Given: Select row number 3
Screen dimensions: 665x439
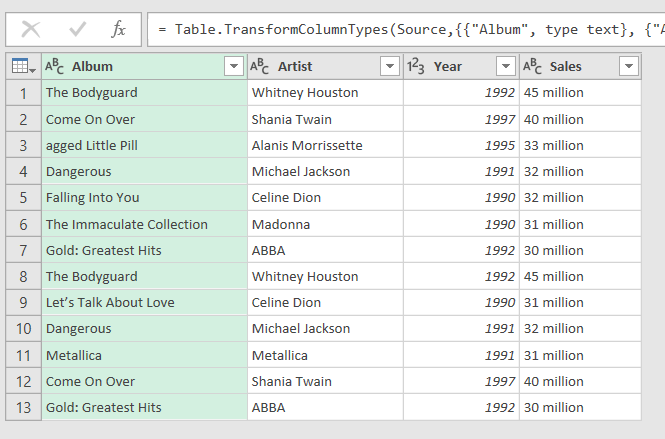Looking at the screenshot, I should 23,145.
